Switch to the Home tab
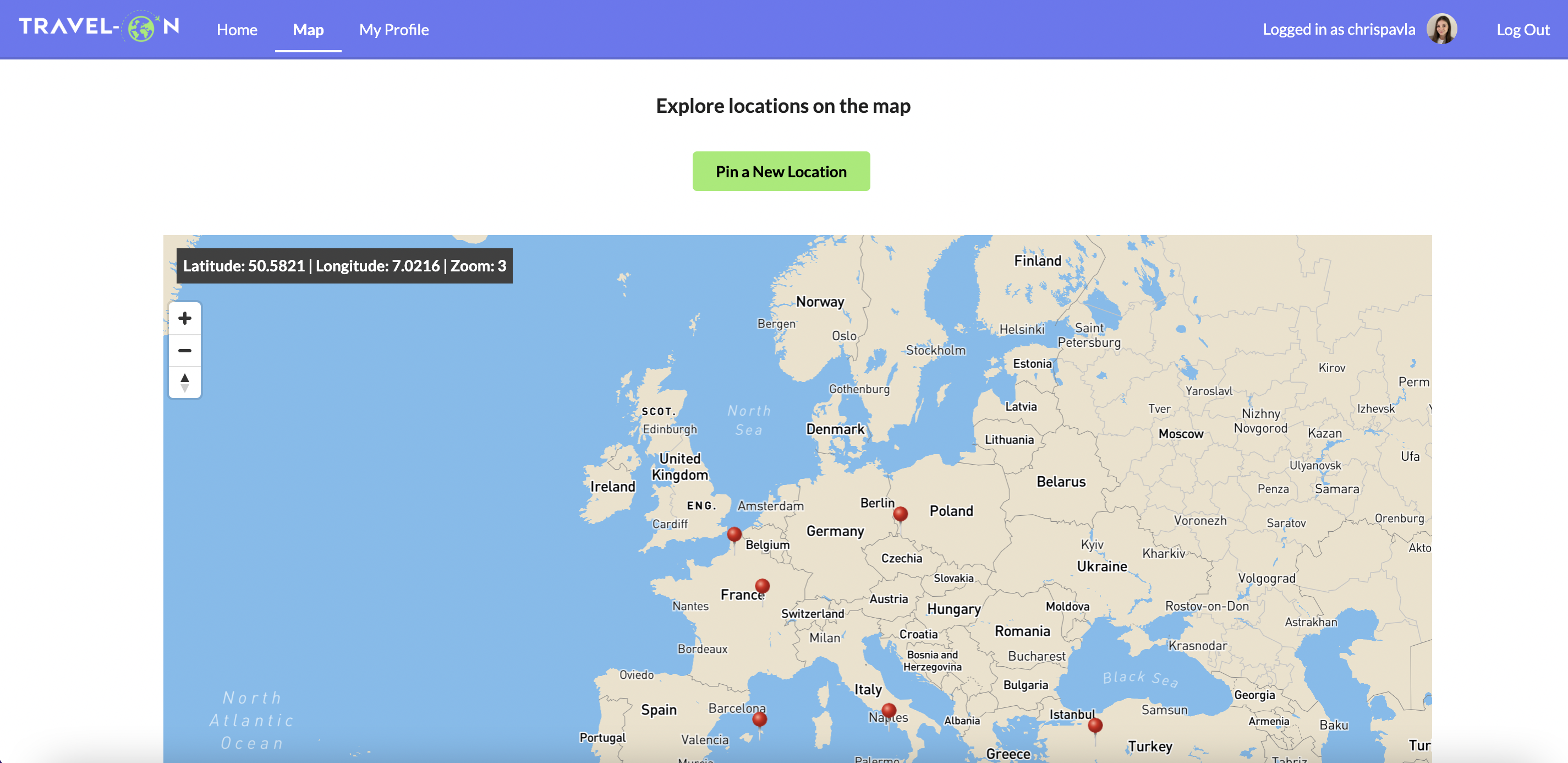This screenshot has height=763, width=1568. point(237,29)
